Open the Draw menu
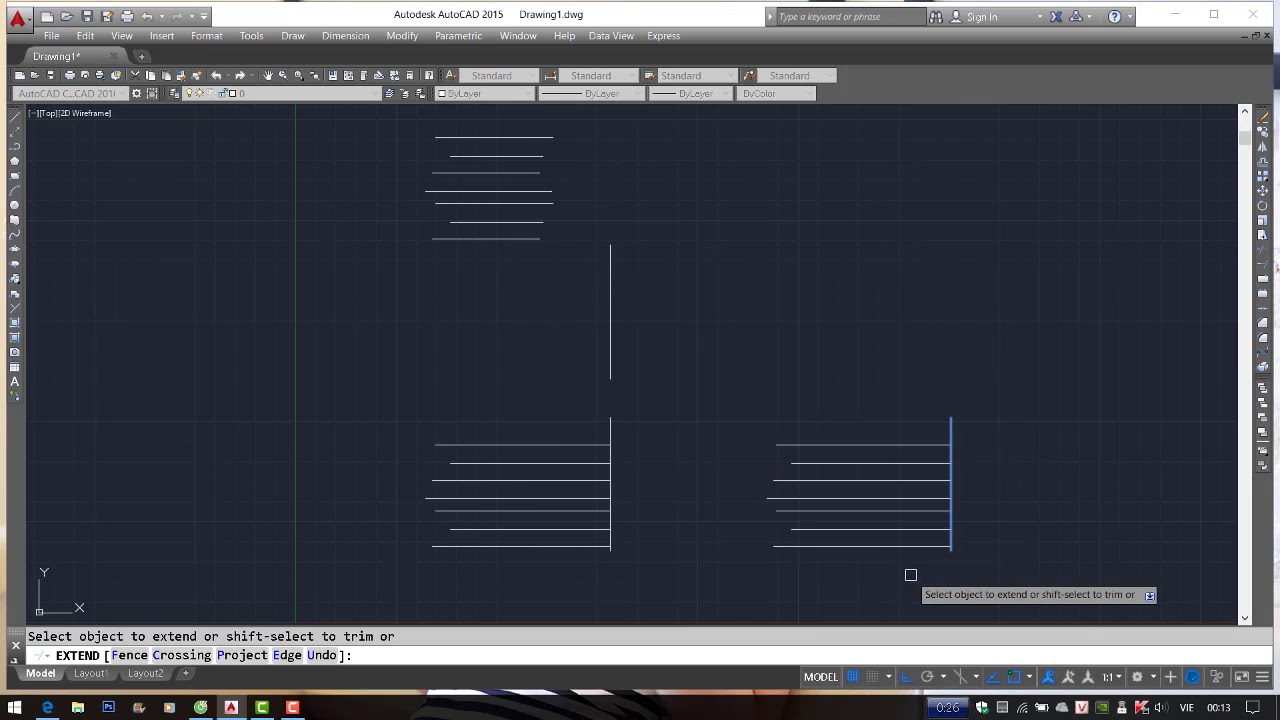This screenshot has width=1280, height=720. coord(293,36)
